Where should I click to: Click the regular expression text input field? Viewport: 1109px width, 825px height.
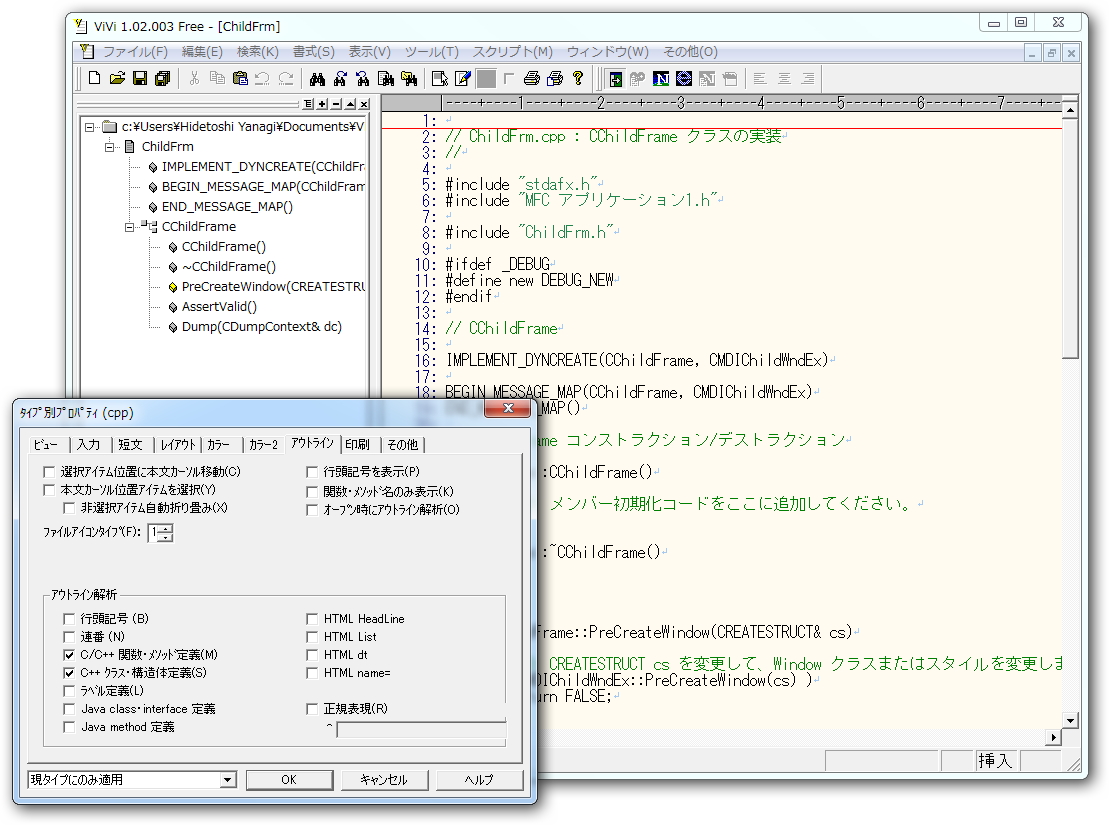[422, 729]
